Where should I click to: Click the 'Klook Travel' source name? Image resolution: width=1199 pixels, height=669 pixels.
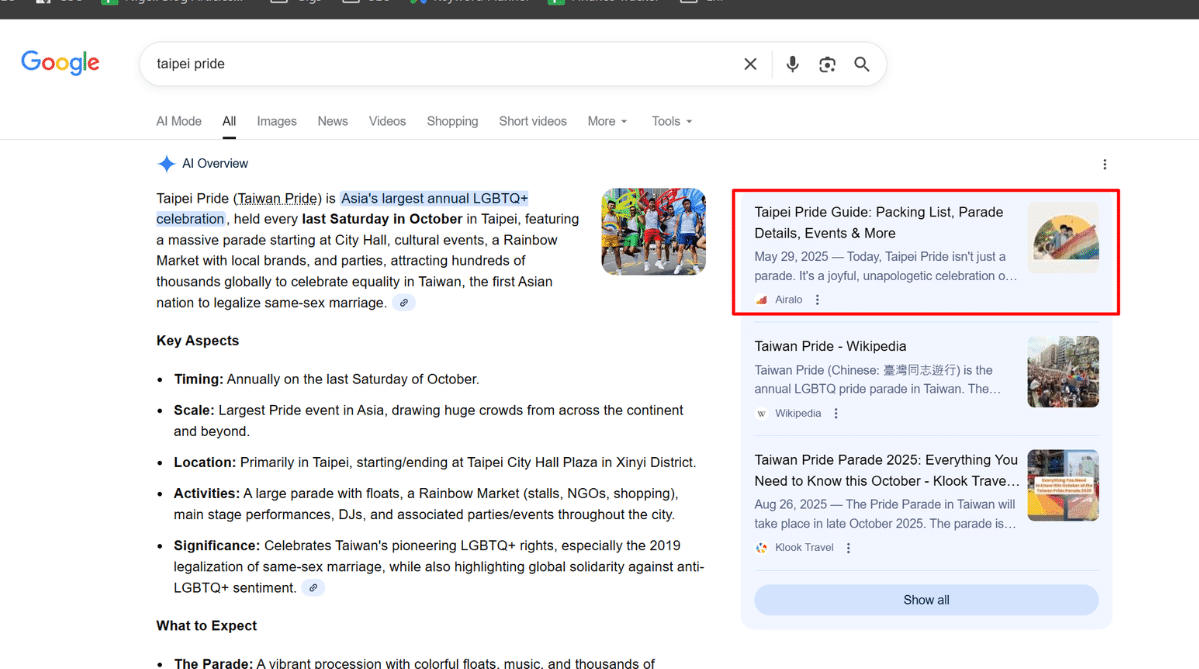[804, 547]
